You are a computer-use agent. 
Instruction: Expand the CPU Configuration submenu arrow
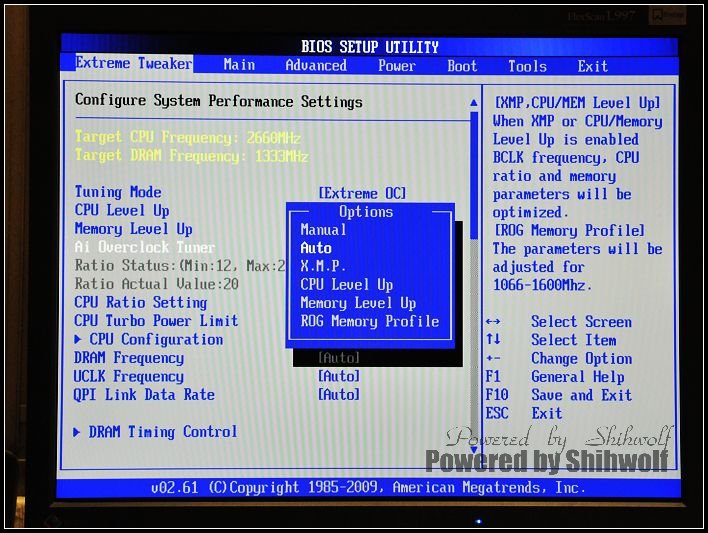pos(80,339)
